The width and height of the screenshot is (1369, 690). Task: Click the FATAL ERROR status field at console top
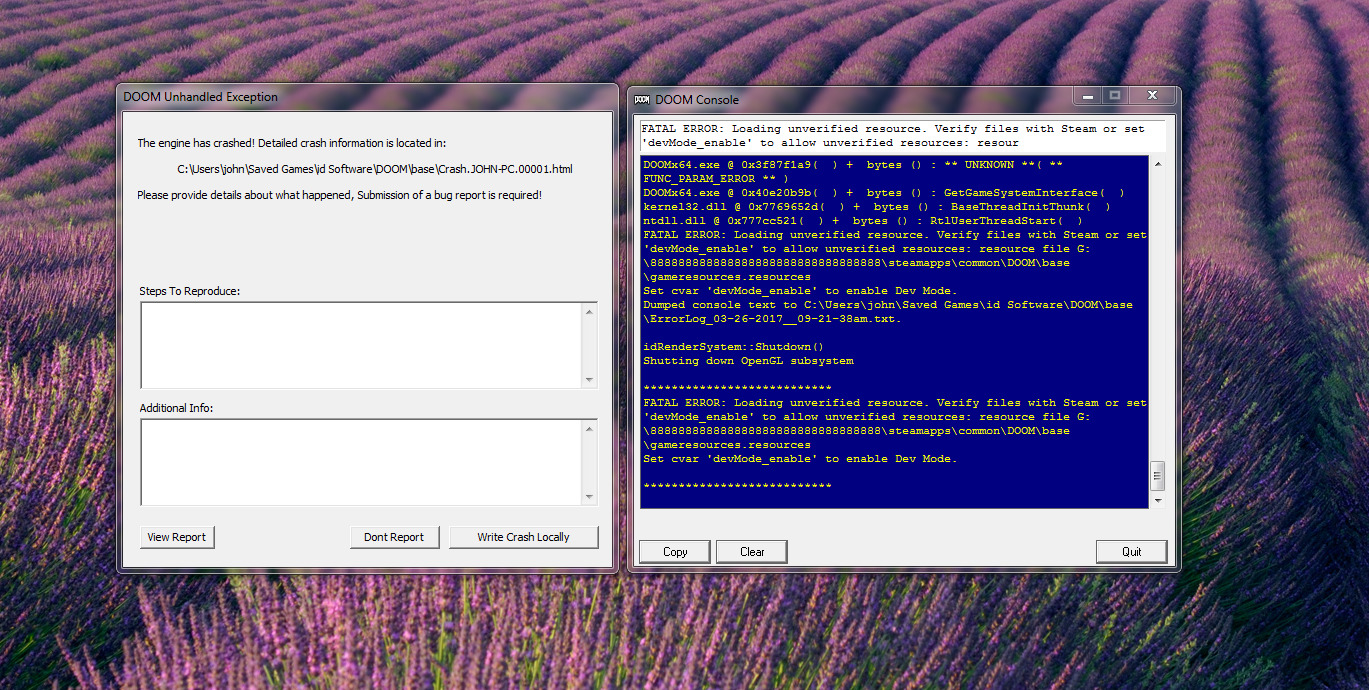click(x=903, y=136)
